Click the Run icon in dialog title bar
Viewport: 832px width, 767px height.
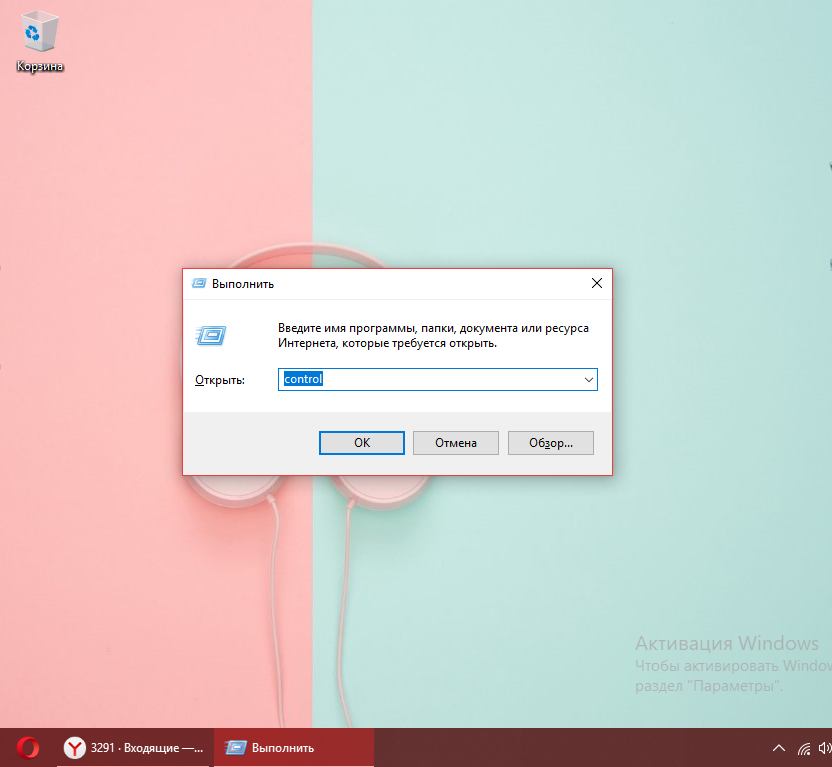click(x=199, y=283)
